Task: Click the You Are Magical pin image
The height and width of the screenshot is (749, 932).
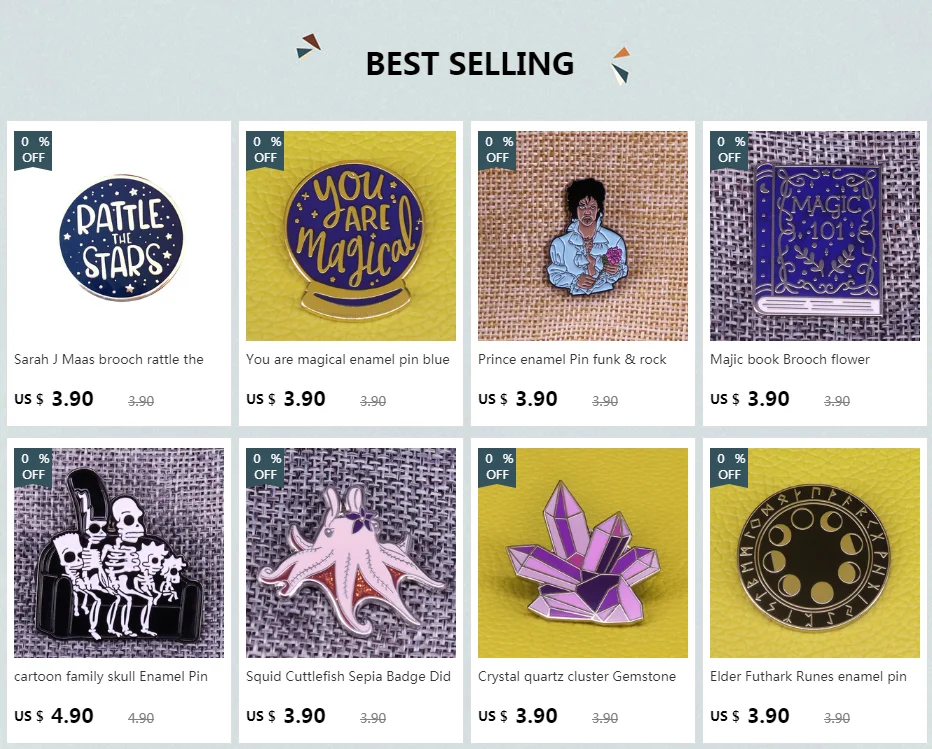Action: [x=351, y=237]
